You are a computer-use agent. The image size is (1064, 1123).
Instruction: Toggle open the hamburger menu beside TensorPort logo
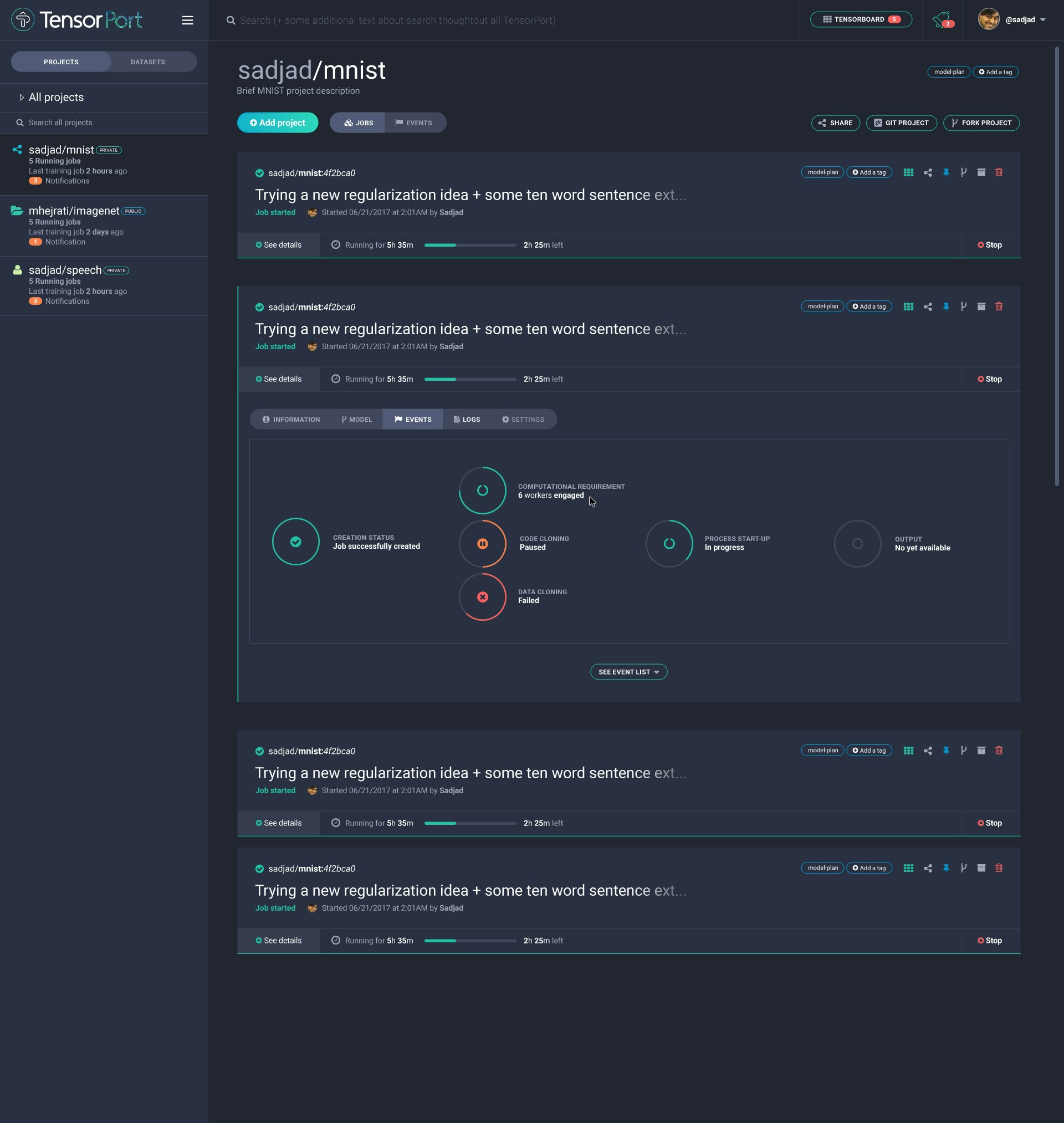[x=187, y=20]
